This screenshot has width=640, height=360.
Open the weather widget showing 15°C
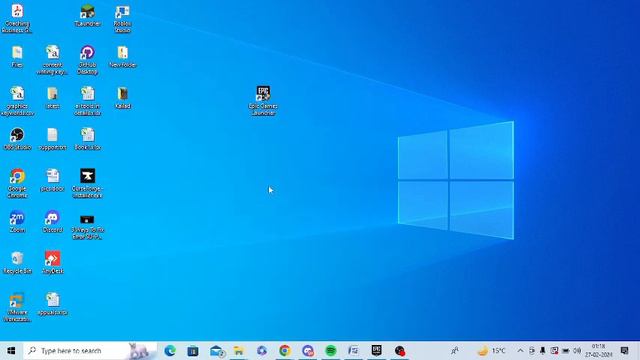(x=492, y=351)
